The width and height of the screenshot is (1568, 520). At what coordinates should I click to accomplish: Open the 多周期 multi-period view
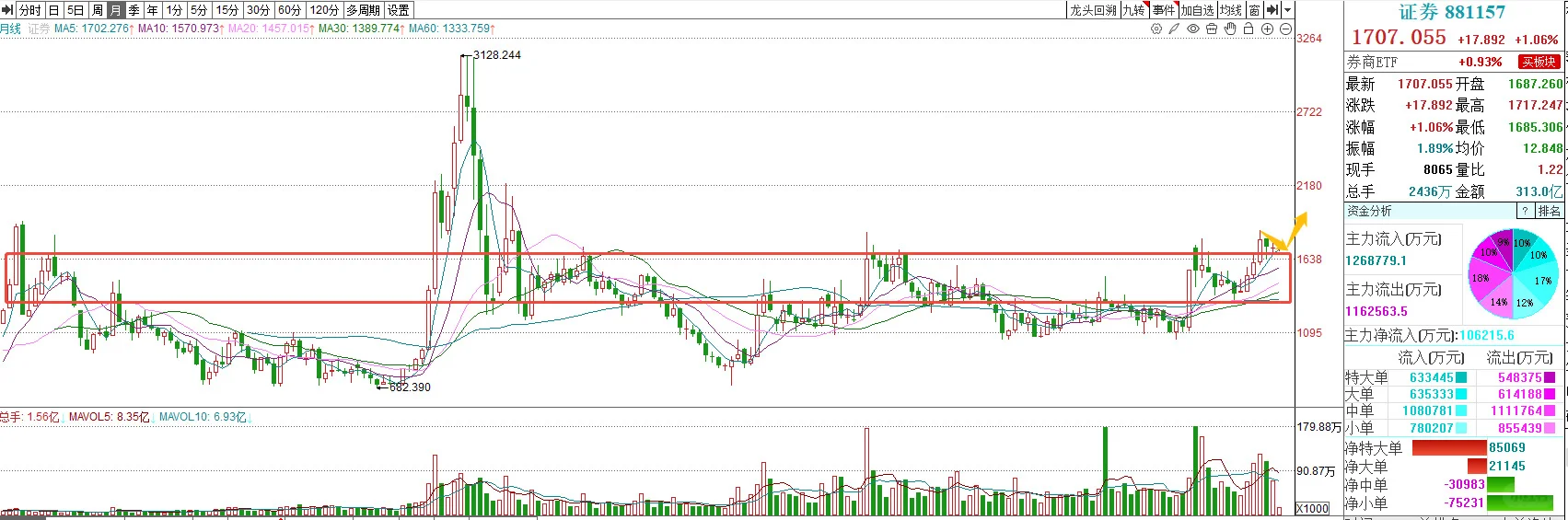pos(363,10)
